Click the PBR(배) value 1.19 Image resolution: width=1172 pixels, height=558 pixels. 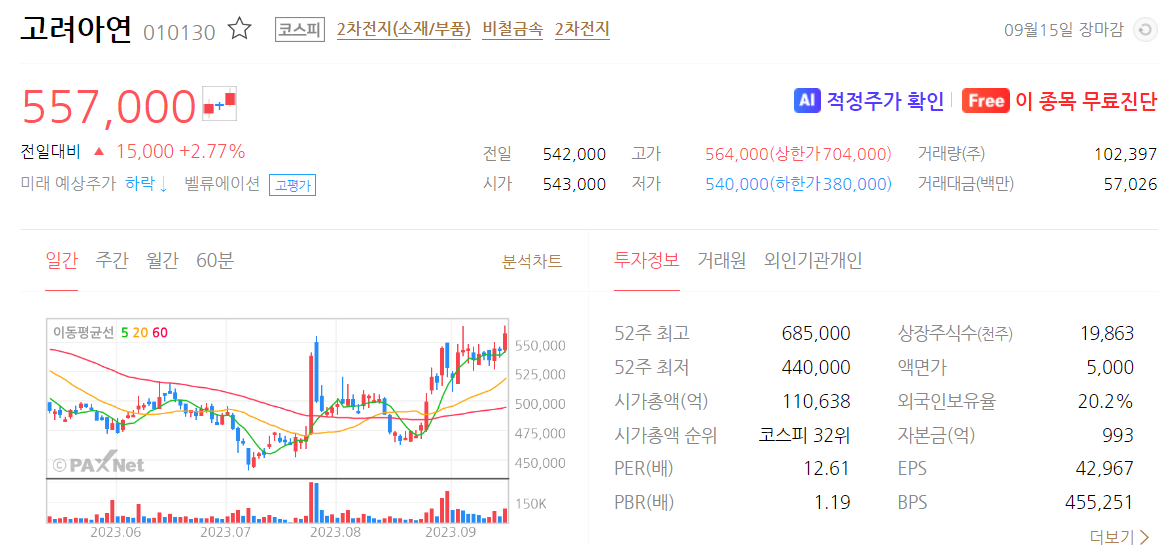point(833,503)
